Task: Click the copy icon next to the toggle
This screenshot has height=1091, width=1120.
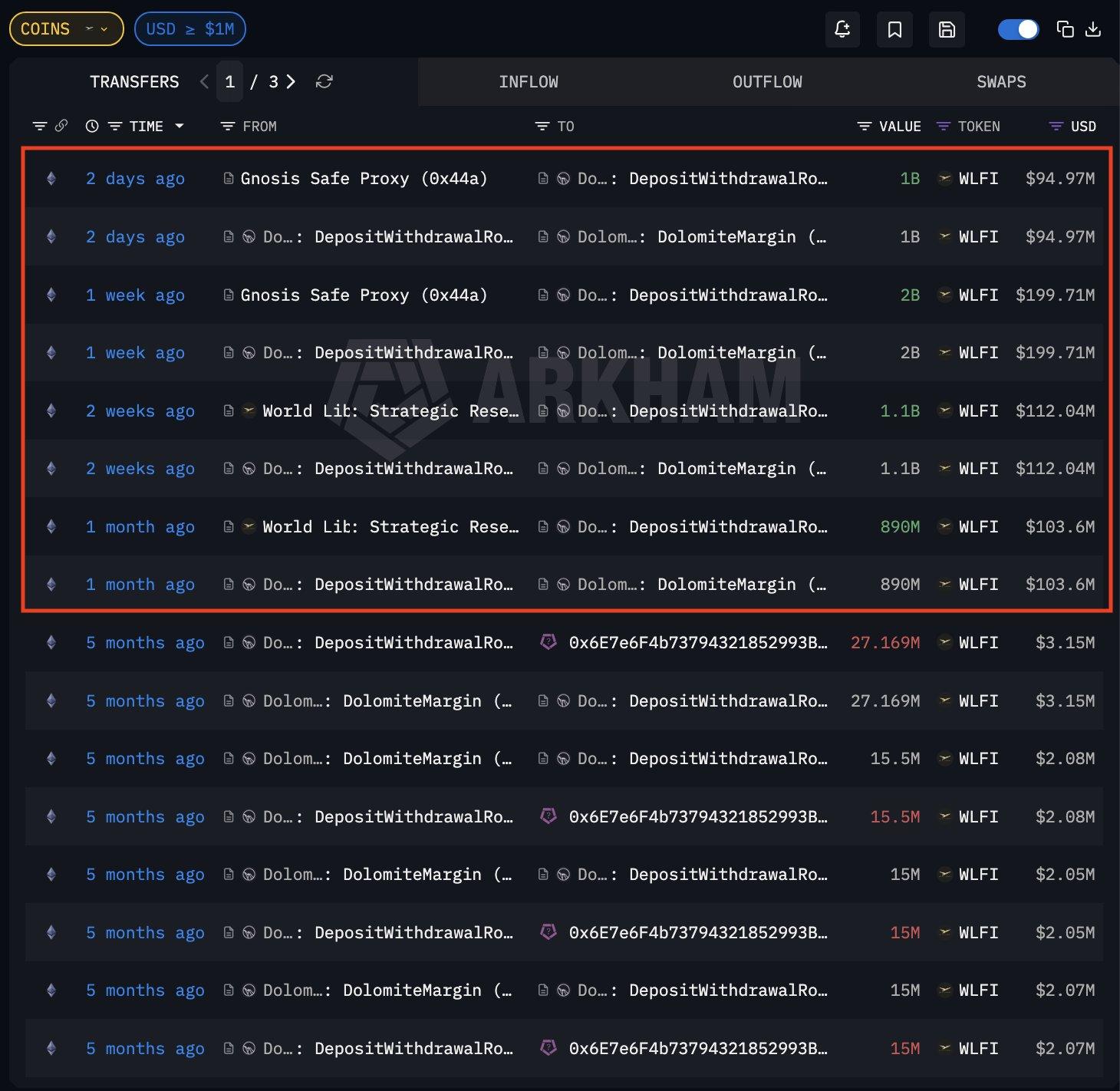Action: tap(1065, 29)
